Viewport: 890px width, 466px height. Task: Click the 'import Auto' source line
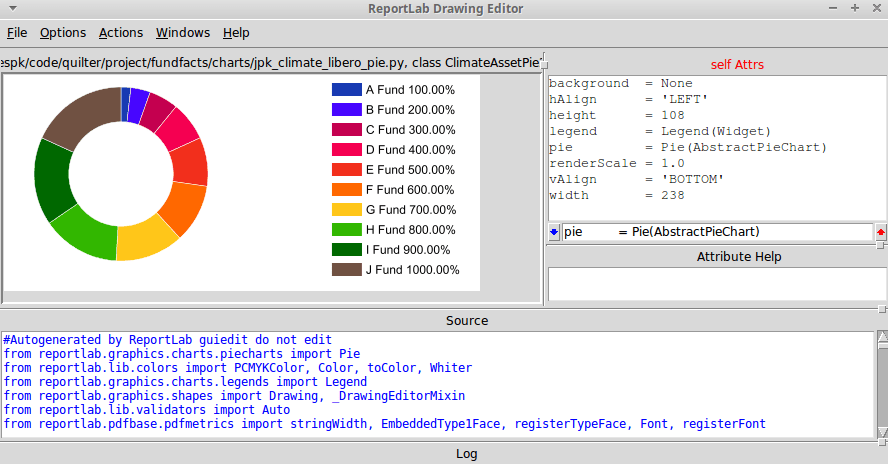click(146, 410)
